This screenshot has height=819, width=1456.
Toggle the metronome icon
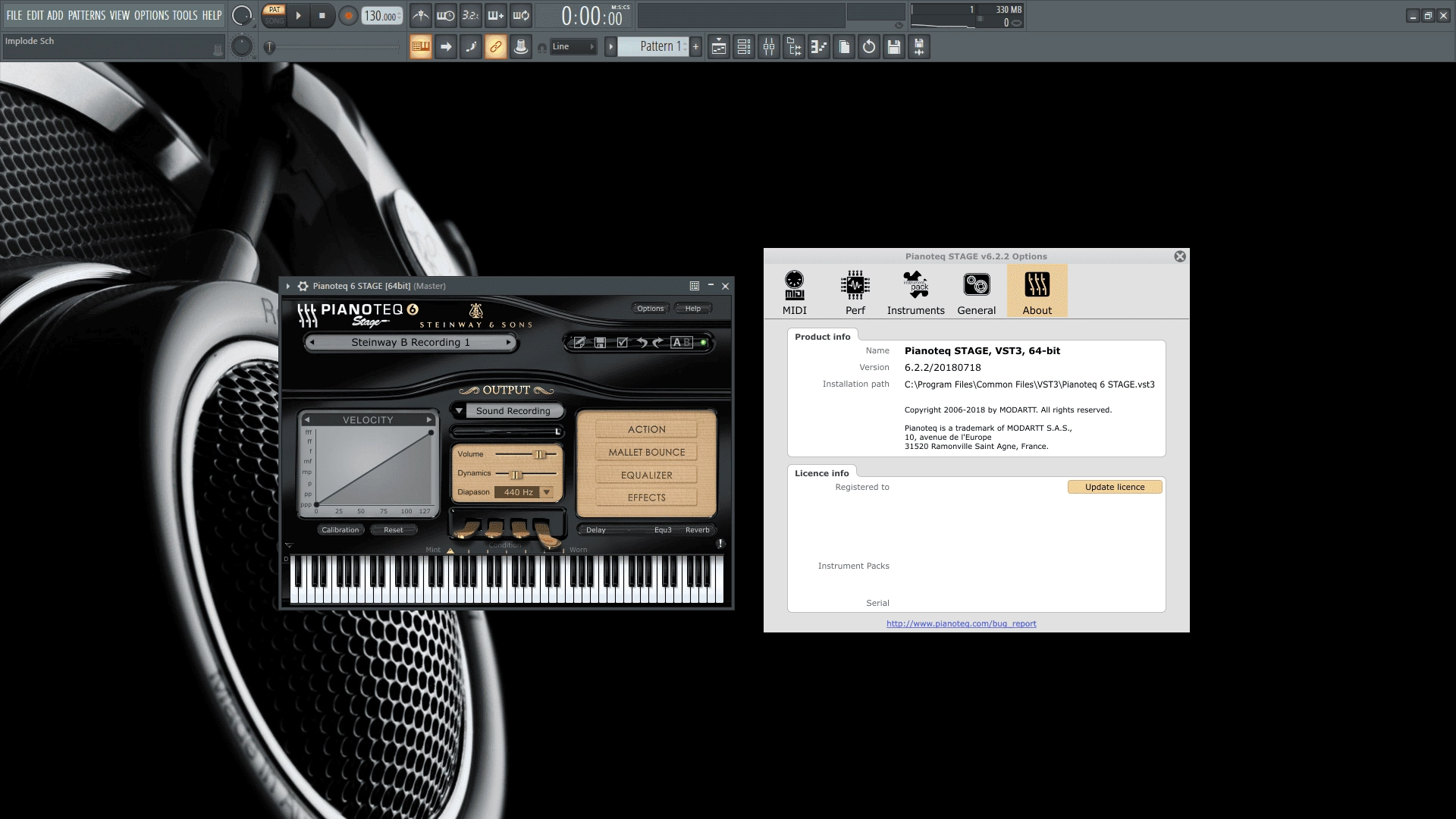coord(420,15)
